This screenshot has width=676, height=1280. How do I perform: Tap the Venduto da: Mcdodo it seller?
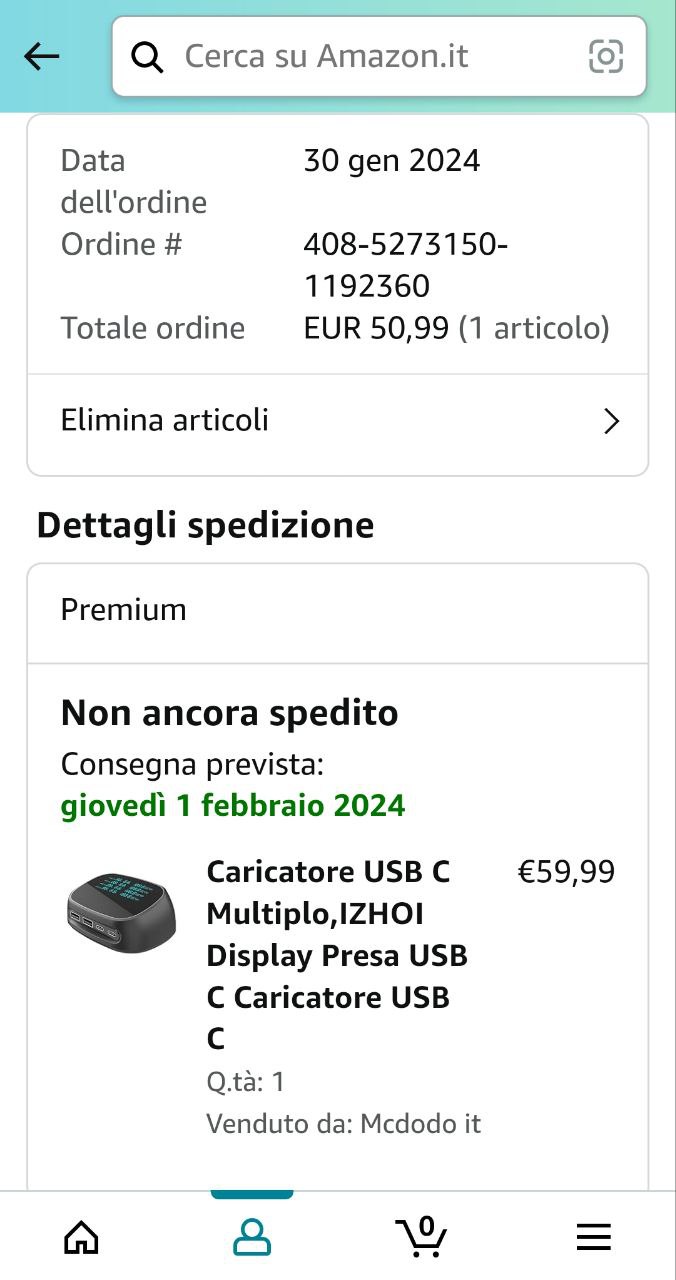click(343, 1123)
